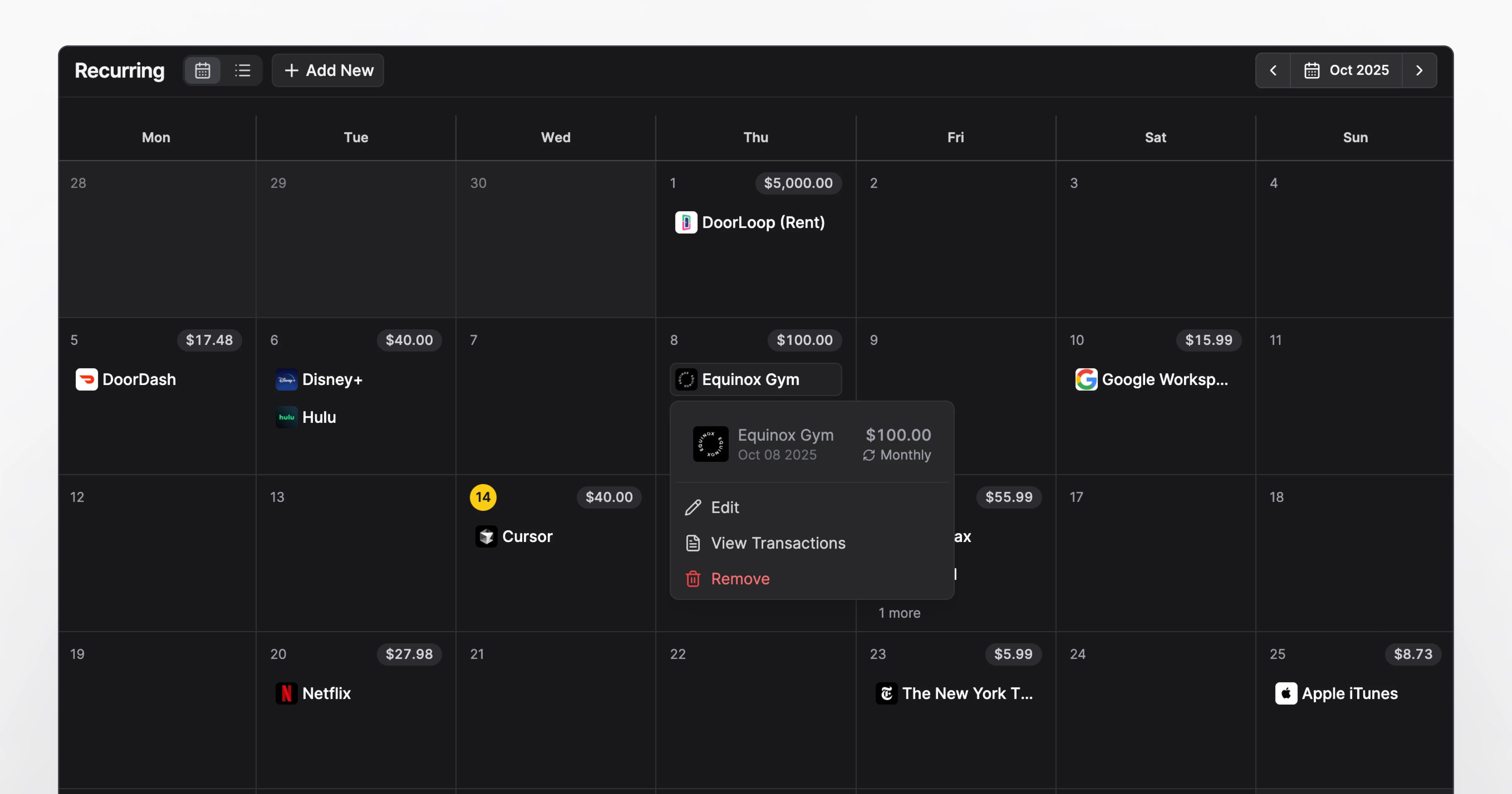Click the DoorDash icon

(x=87, y=379)
